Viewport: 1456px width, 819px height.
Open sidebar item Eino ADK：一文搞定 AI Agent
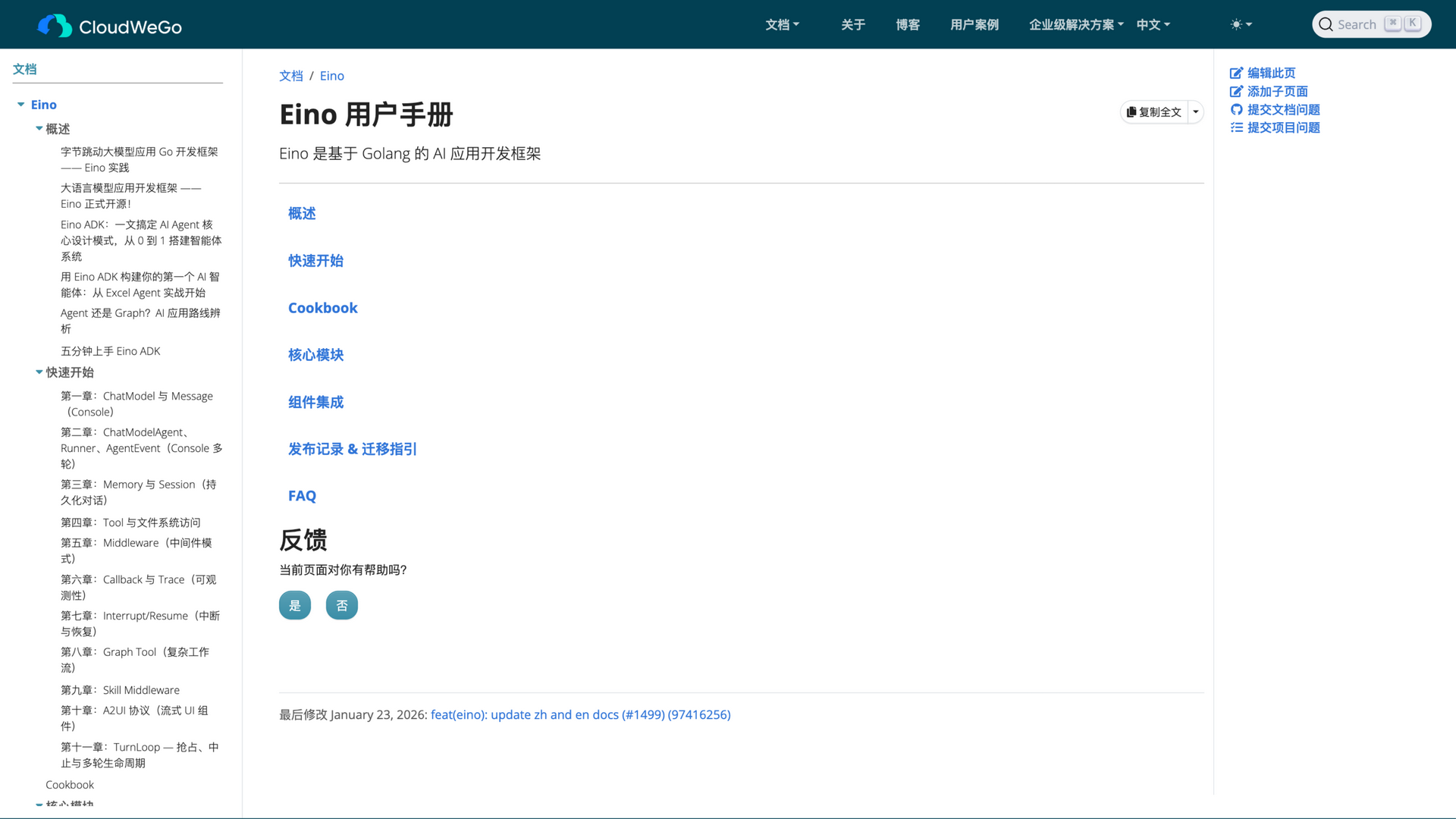point(141,240)
